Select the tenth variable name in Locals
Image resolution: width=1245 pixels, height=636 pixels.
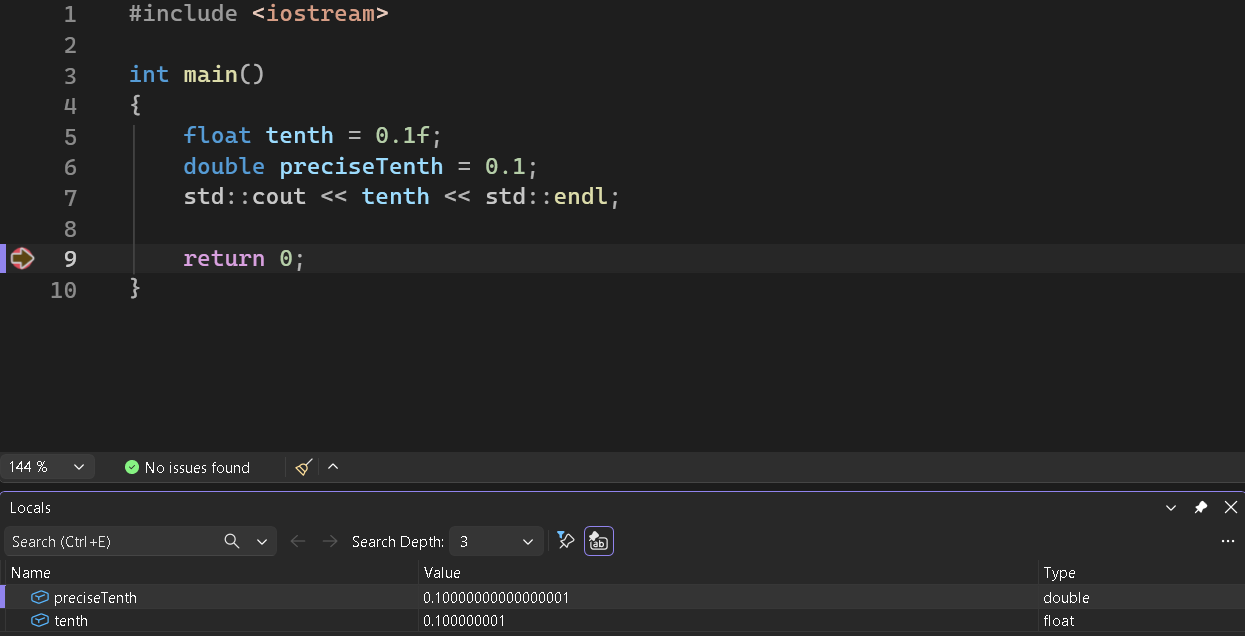71,621
